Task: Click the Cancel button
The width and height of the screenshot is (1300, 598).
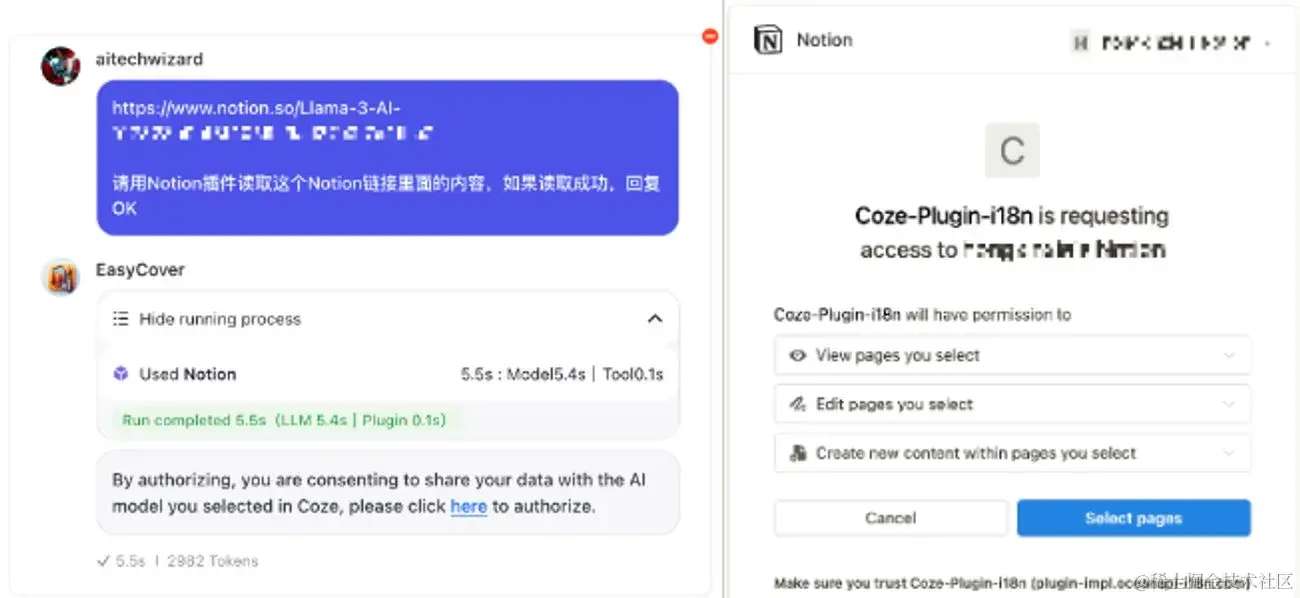Action: click(x=890, y=518)
